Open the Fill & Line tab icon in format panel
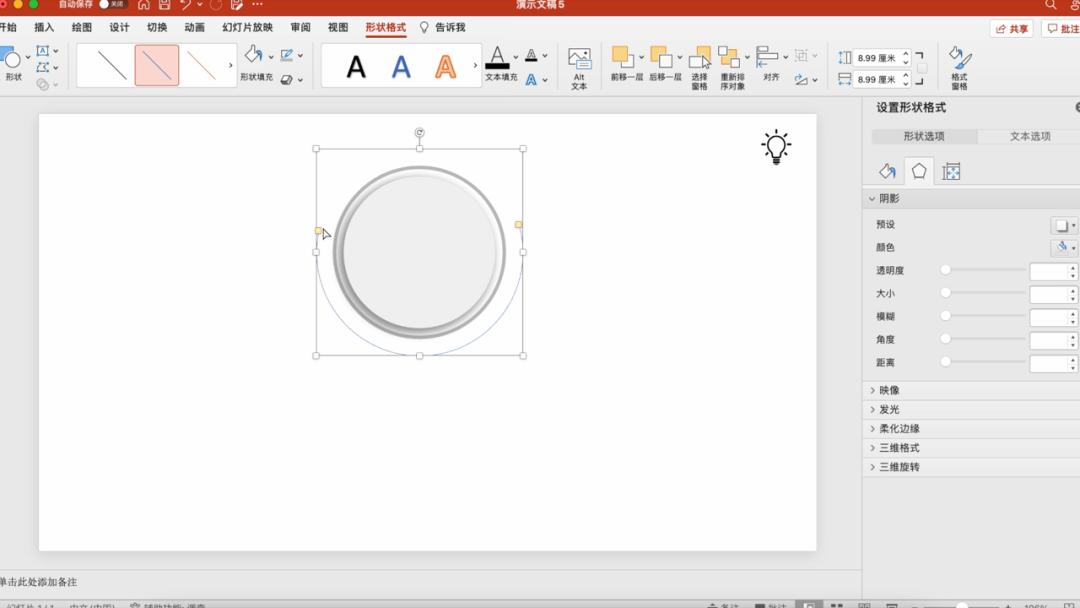Image resolution: width=1080 pixels, height=608 pixels. tap(887, 172)
